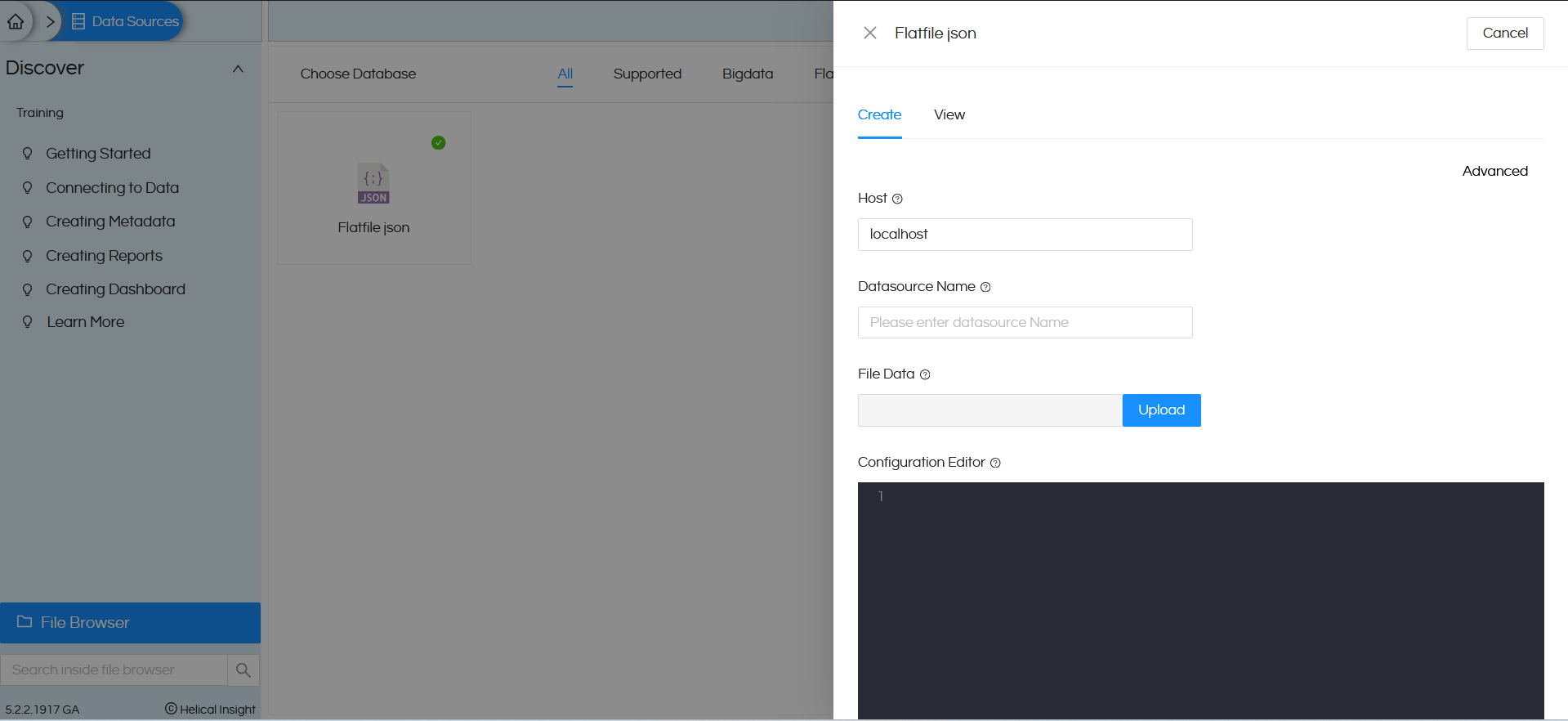Switch to the View tab

pyautogui.click(x=949, y=115)
